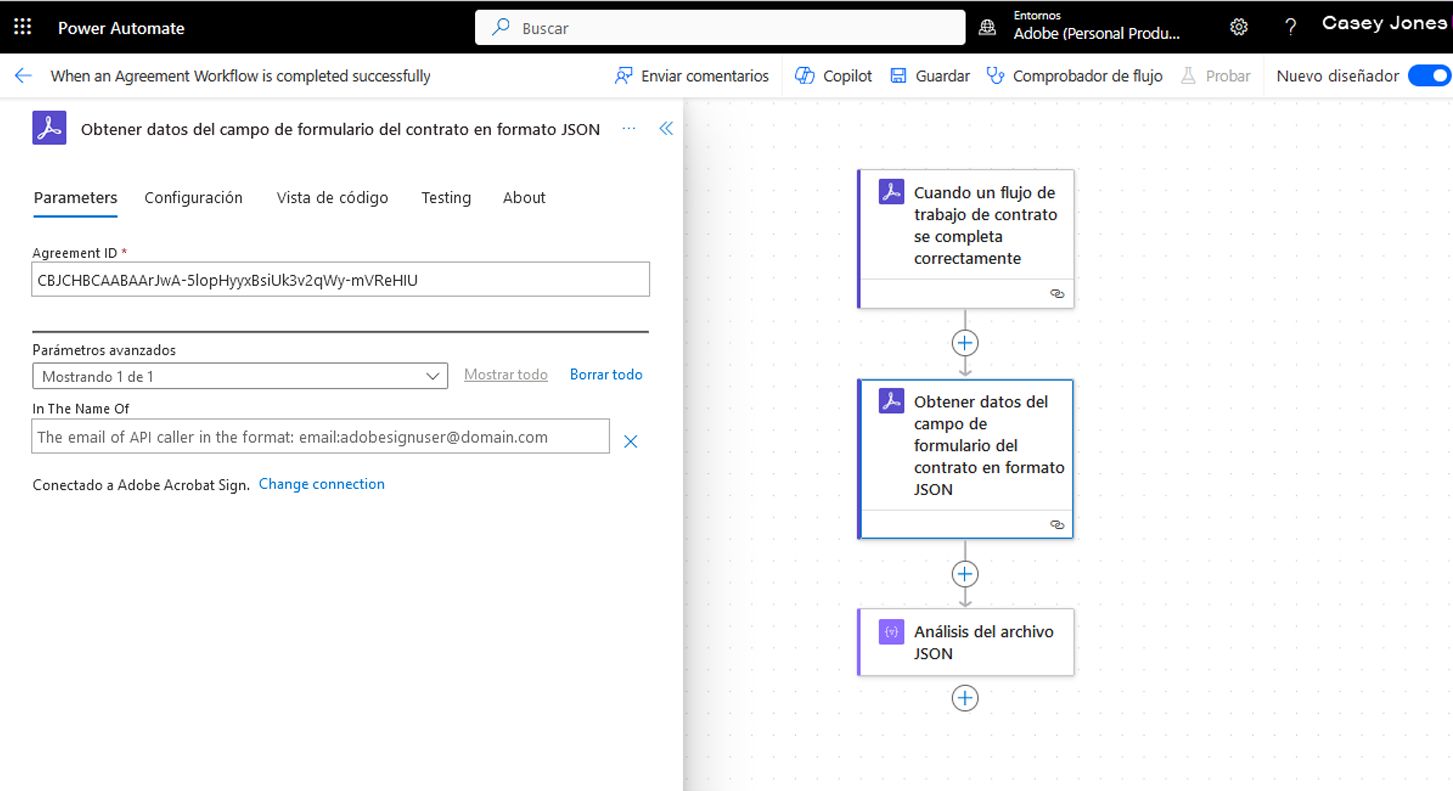Click the Comprobador de flujo stethoscope icon
Screen dimensions: 1453x791
pyautogui.click(x=995, y=76)
